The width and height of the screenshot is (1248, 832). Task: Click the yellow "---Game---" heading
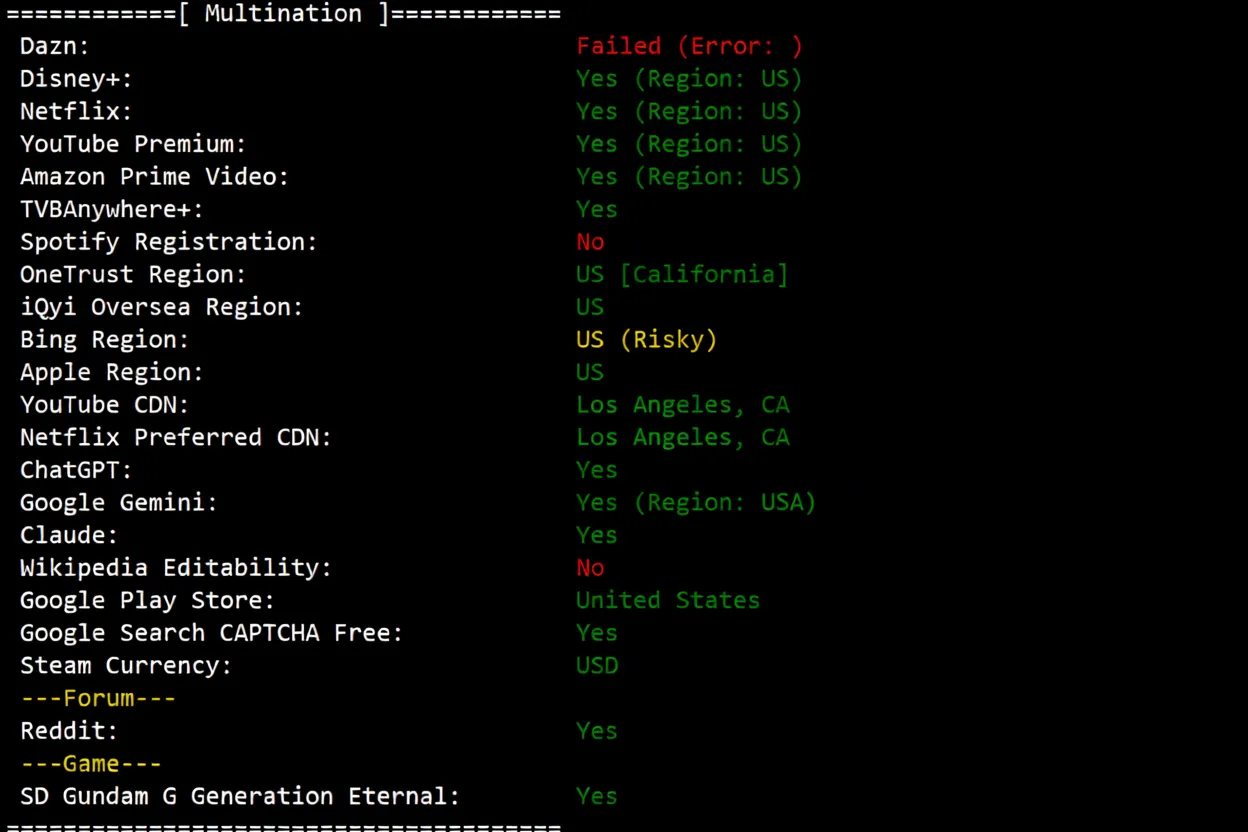91,764
